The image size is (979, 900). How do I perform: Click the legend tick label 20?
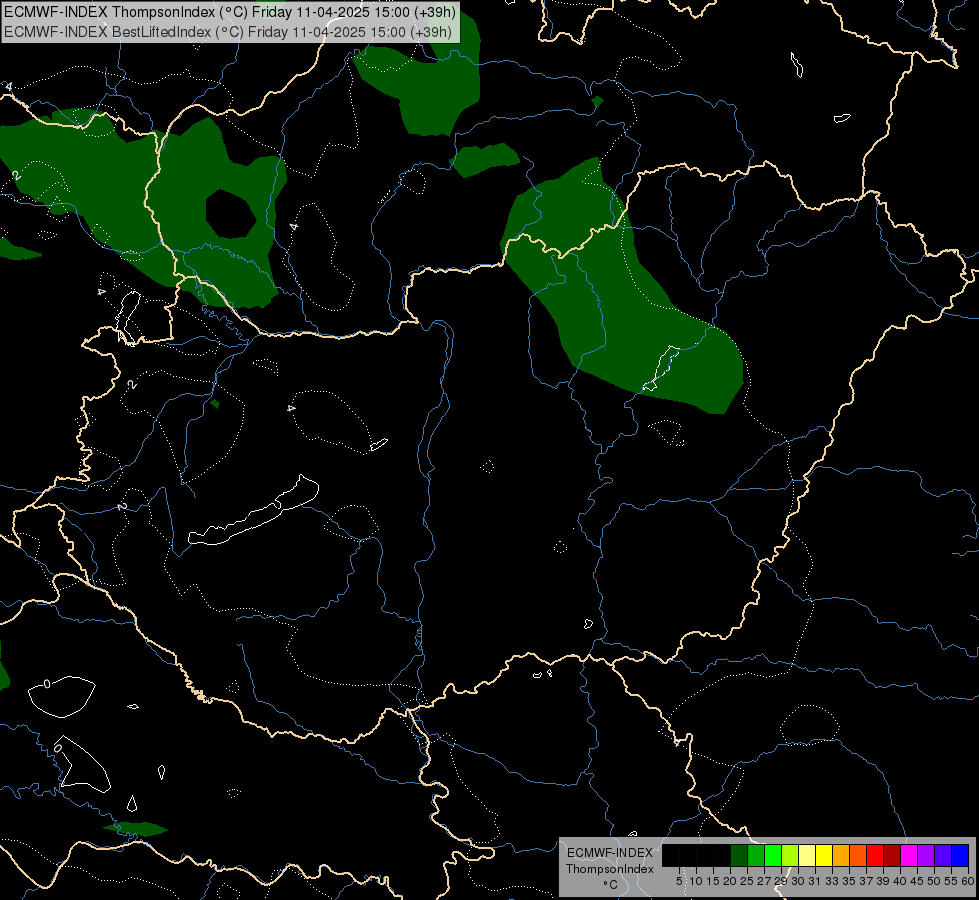730,881
